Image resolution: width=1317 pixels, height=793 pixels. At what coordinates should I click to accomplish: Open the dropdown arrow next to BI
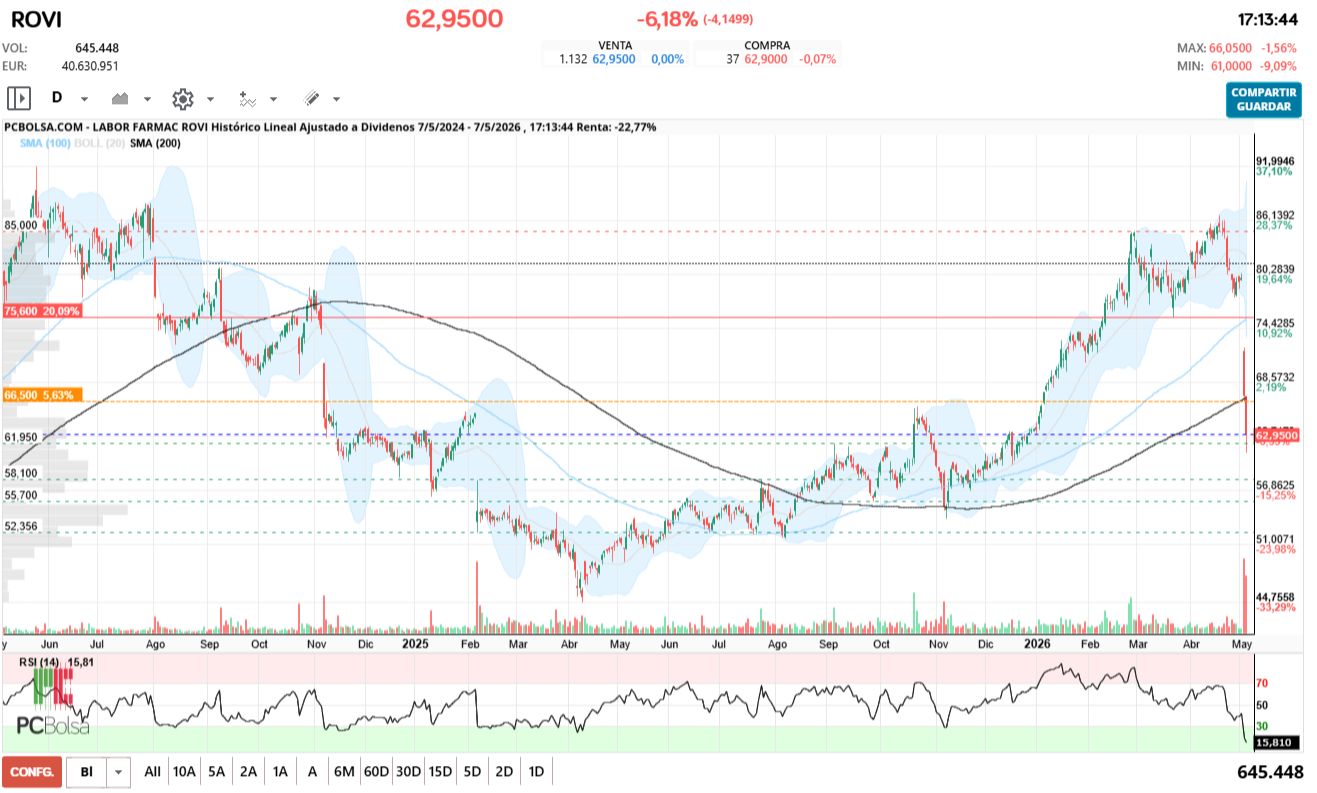[120, 772]
